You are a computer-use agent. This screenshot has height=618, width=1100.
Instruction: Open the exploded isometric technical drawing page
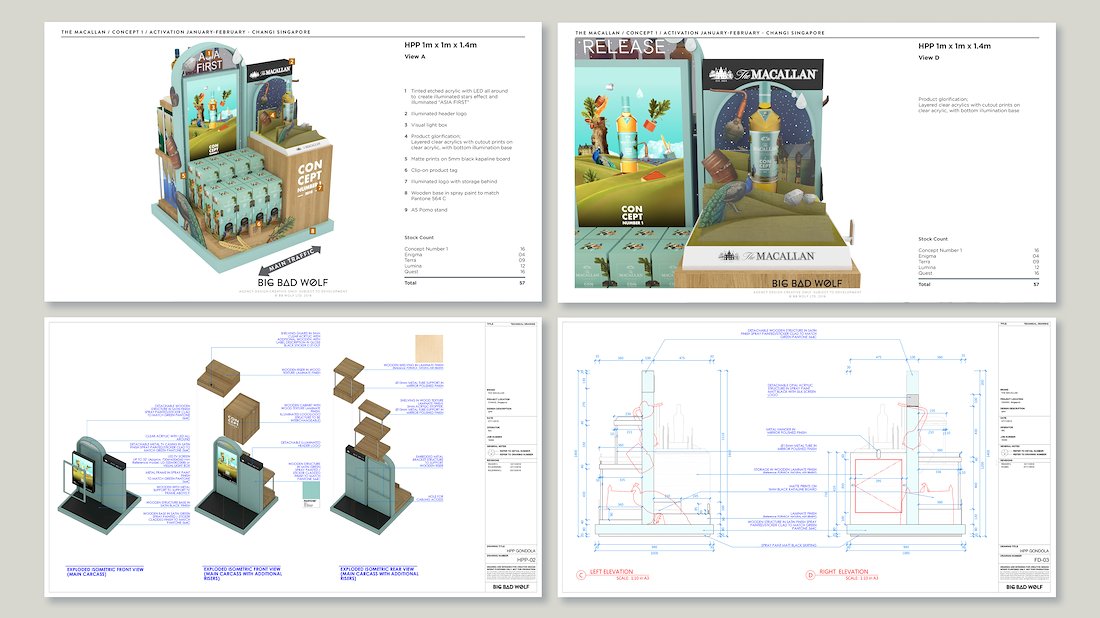point(293,457)
